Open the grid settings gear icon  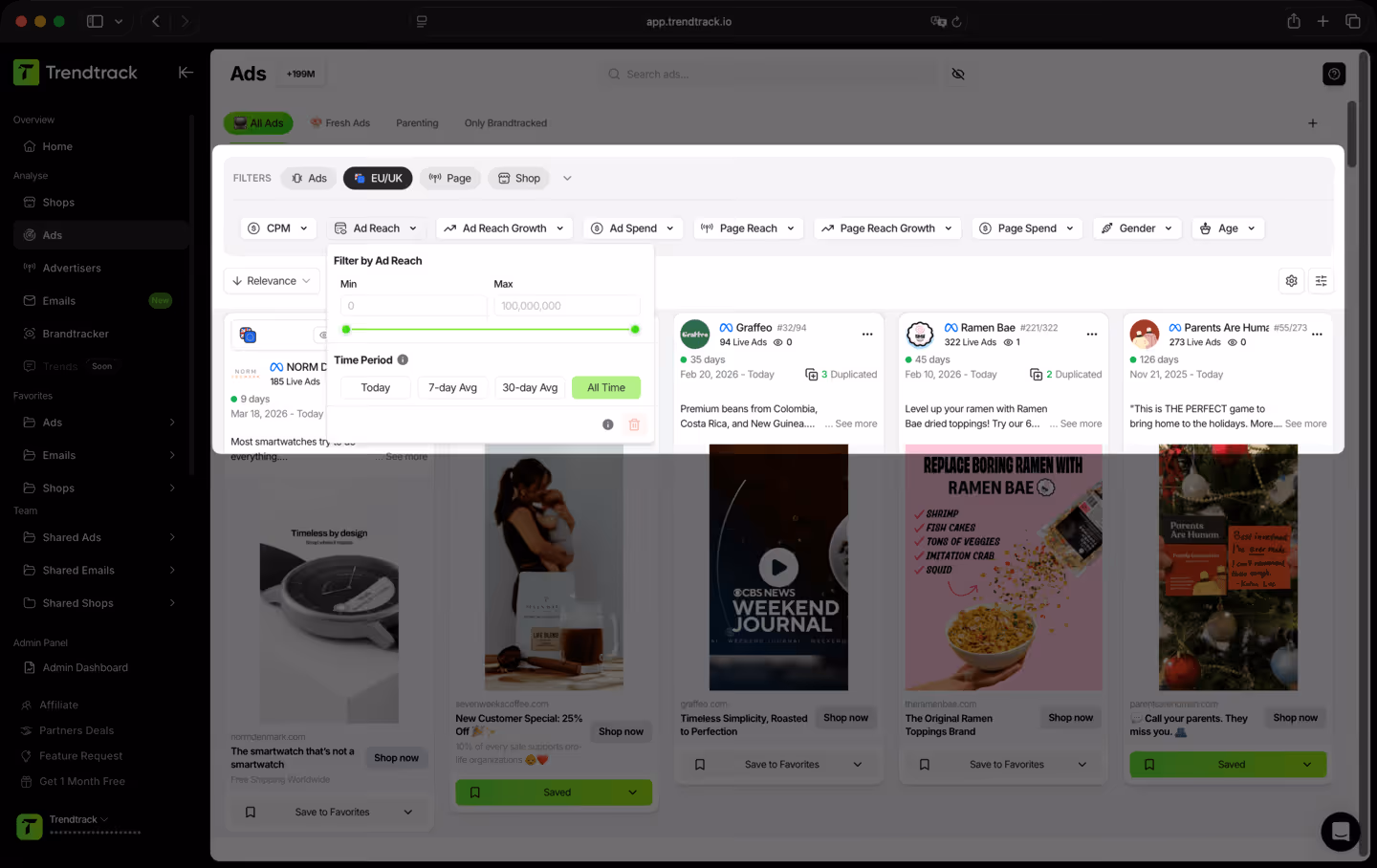[x=1291, y=280]
